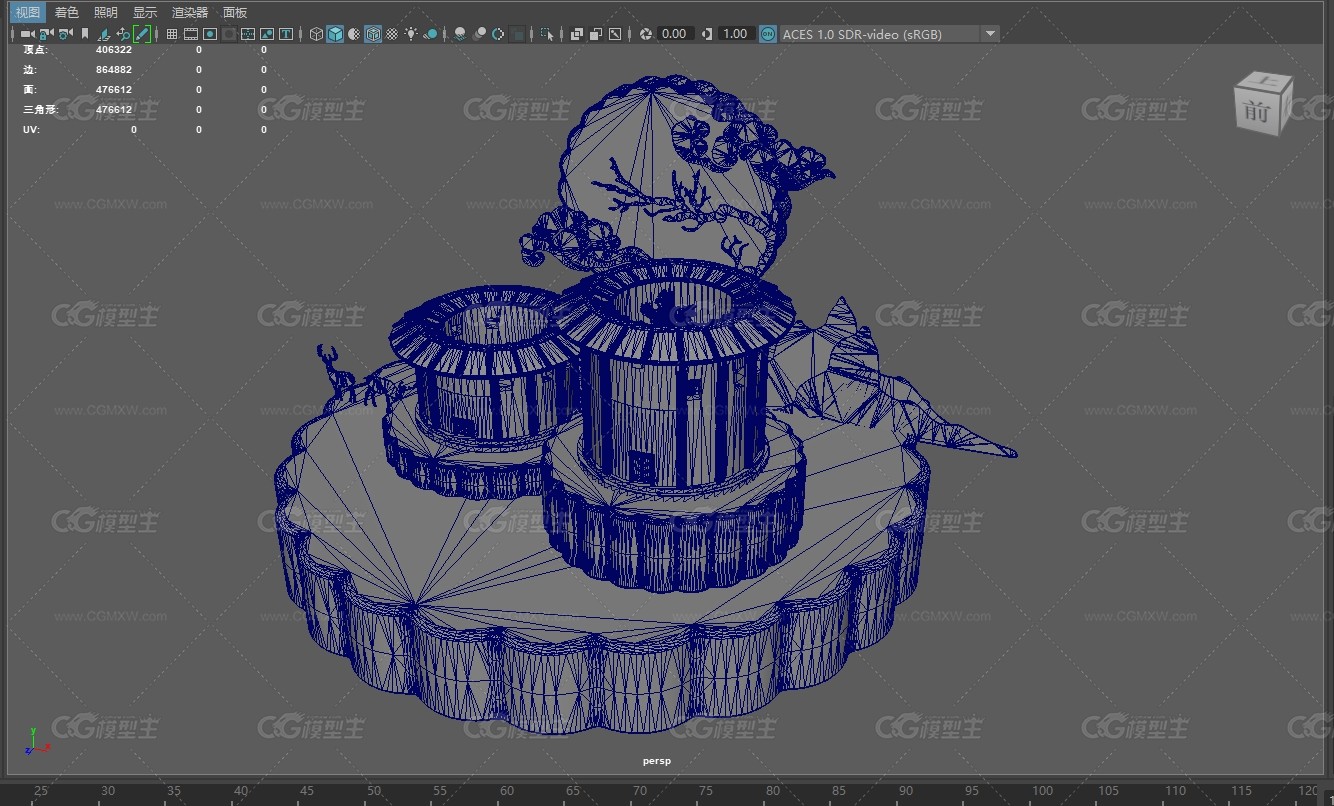Click the select camera icon
This screenshot has width=1334, height=806.
coord(28,34)
